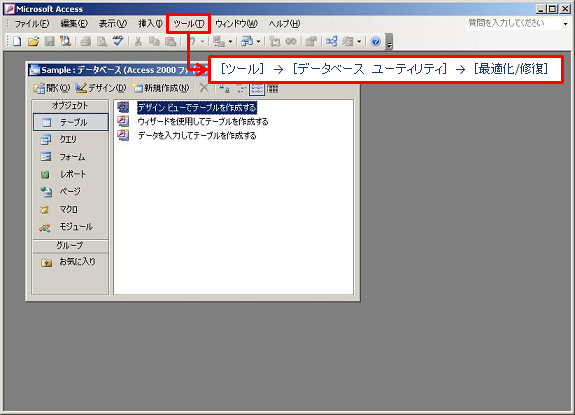Click the Delete X icon in database window
Image resolution: width=575 pixels, height=415 pixels.
tap(204, 88)
